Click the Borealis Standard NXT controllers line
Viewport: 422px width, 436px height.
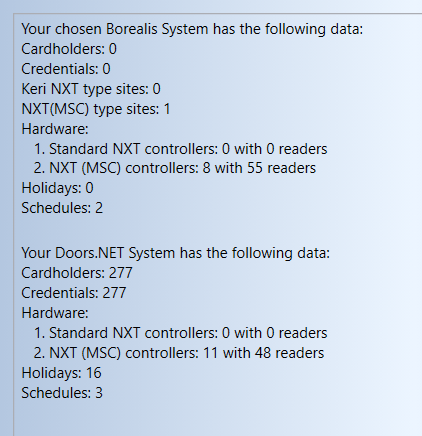coord(180,149)
